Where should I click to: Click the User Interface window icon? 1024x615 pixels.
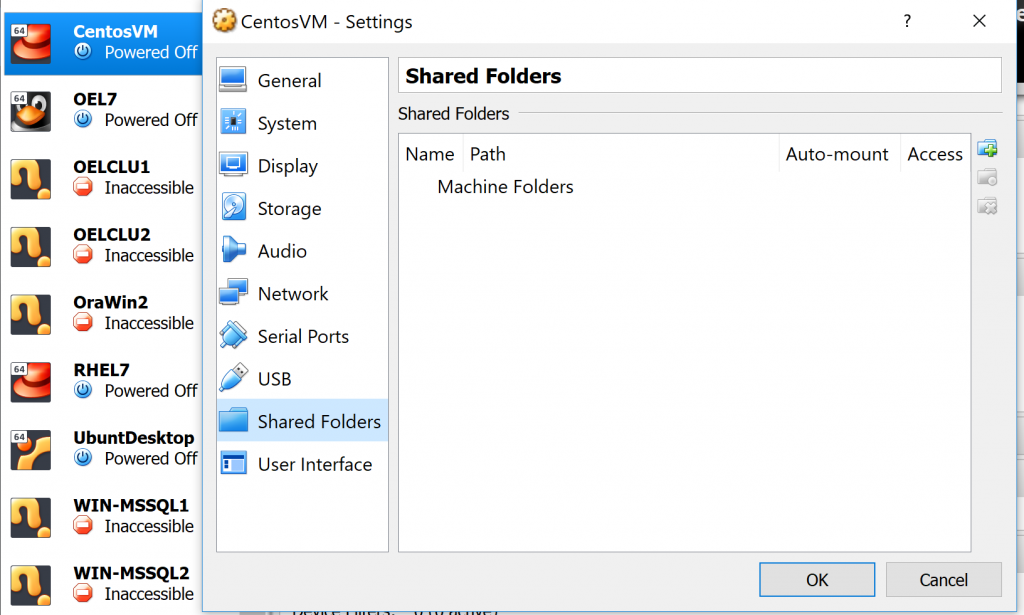pos(233,463)
